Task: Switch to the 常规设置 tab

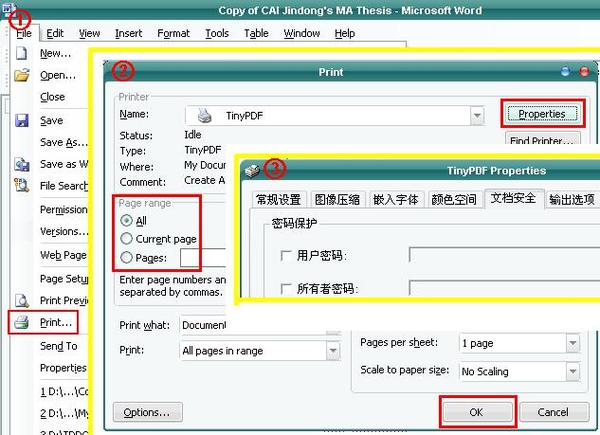Action: pyautogui.click(x=278, y=199)
